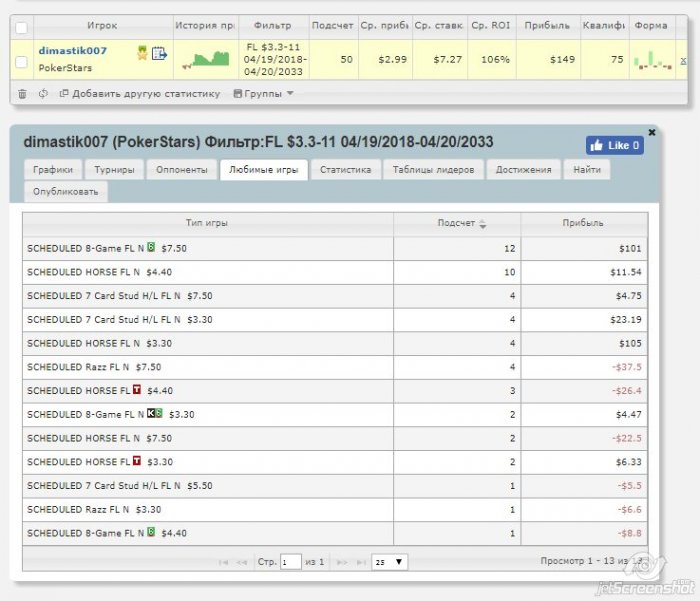The width and height of the screenshot is (700, 601).
Task: Open the dimastik007 player name link
Action: click(73, 50)
